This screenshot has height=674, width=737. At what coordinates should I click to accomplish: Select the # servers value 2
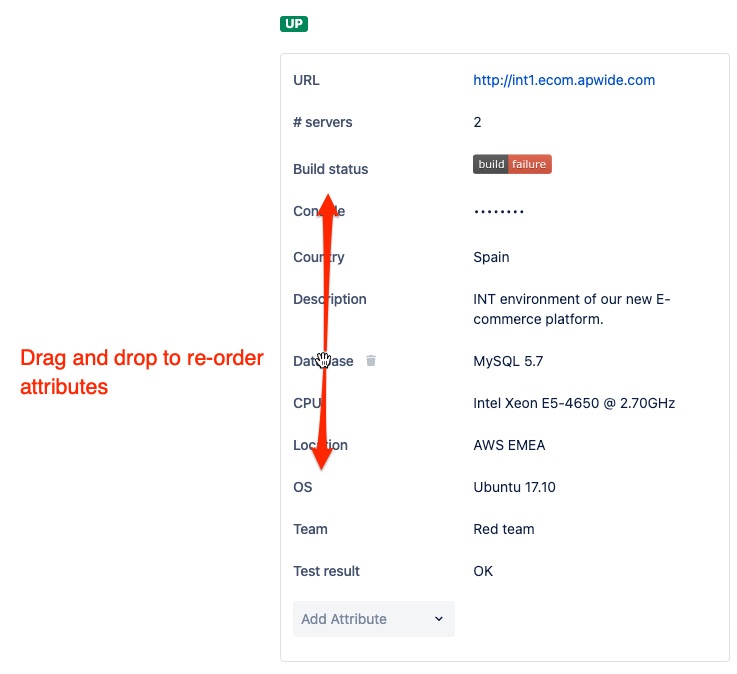[x=477, y=122]
